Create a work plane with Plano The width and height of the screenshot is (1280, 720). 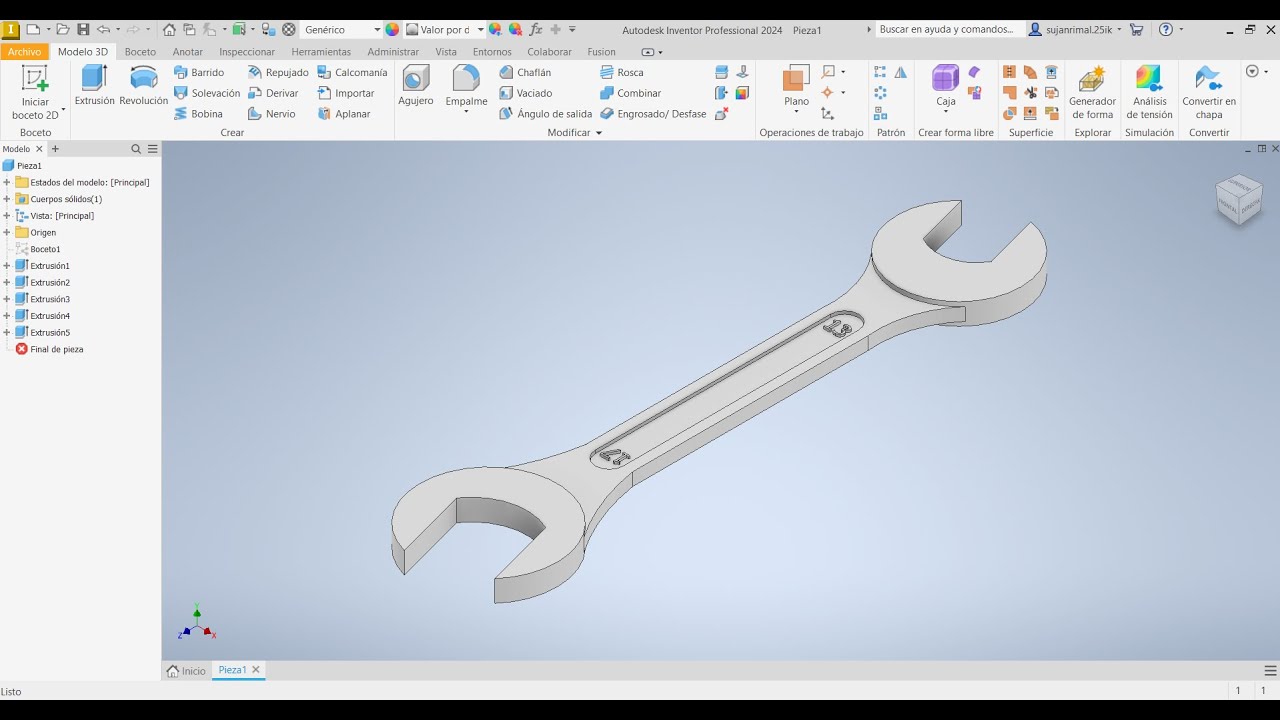coord(796,88)
